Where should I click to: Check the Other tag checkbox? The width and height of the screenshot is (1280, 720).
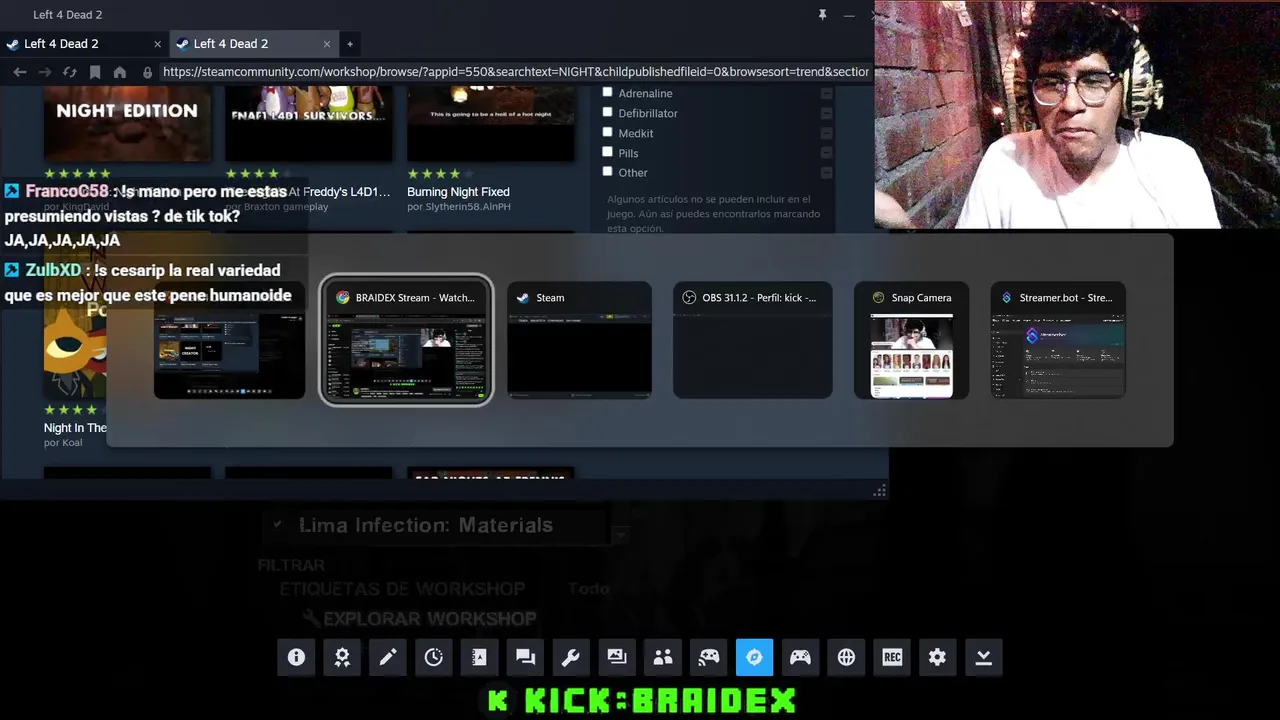click(x=607, y=171)
